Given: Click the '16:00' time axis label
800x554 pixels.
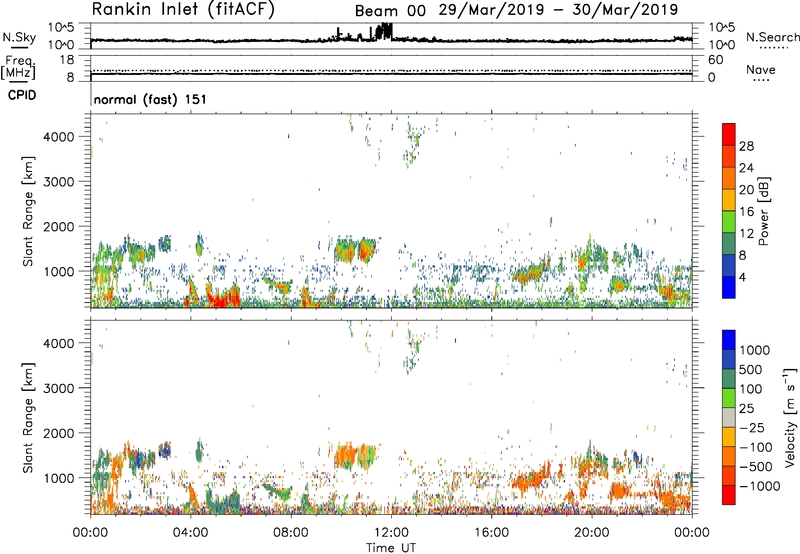Looking at the screenshot, I should click(x=491, y=533).
